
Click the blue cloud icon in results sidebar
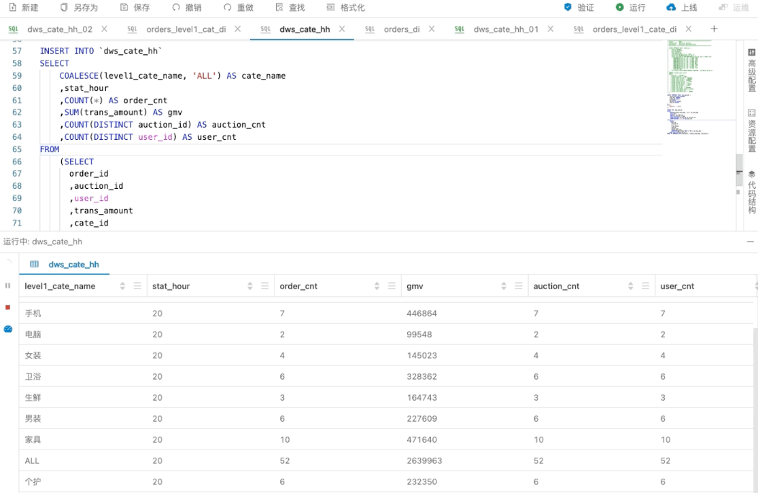click(8, 329)
